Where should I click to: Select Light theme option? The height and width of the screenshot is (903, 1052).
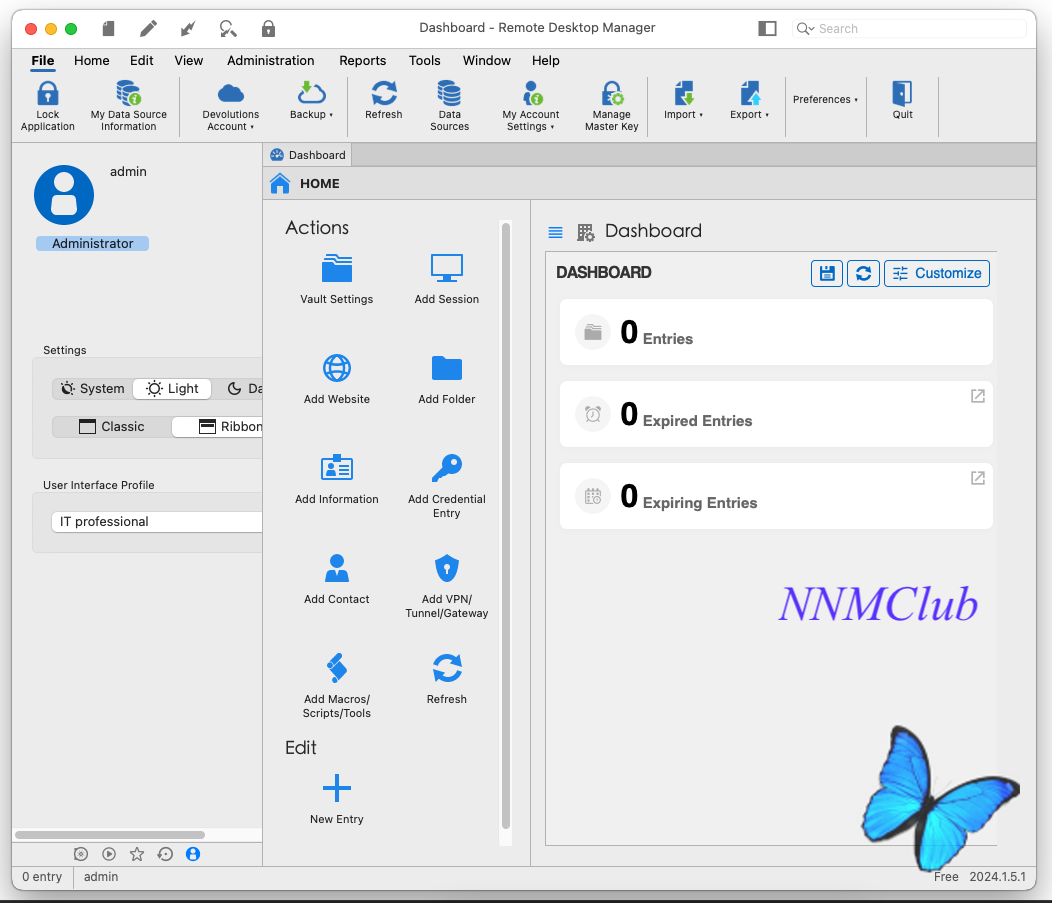pyautogui.click(x=172, y=388)
